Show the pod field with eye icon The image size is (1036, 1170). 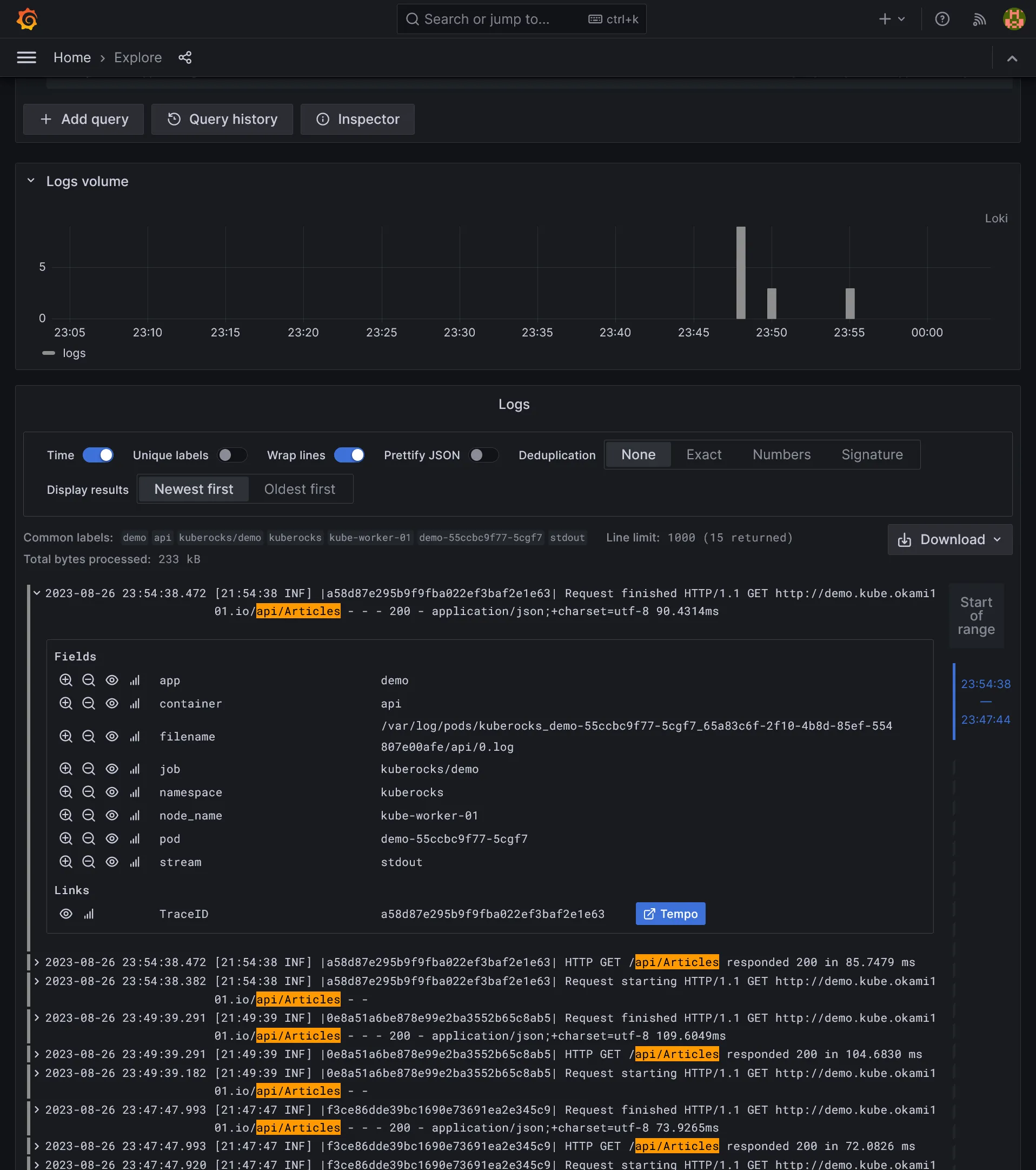coord(112,838)
